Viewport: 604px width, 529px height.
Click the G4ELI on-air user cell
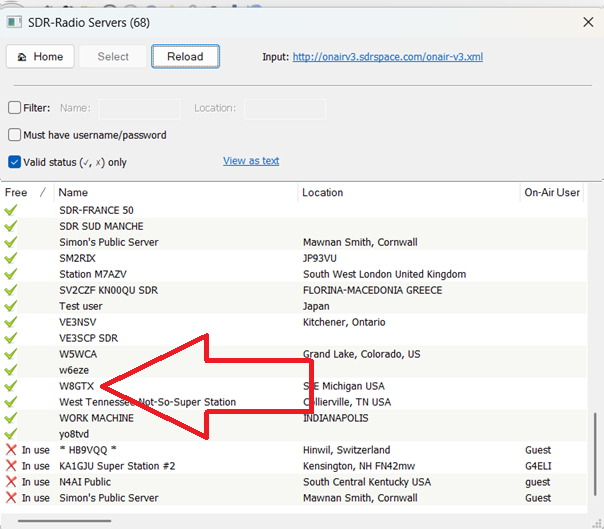538,466
